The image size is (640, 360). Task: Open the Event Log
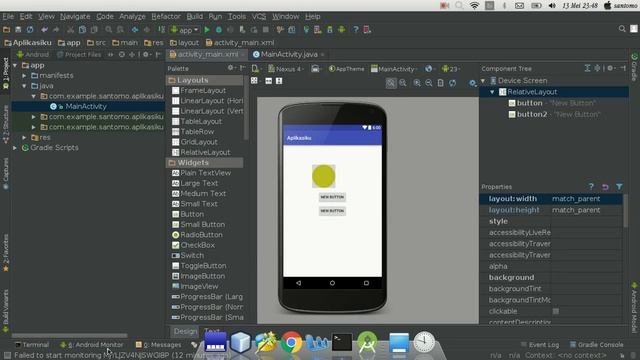click(x=540, y=345)
